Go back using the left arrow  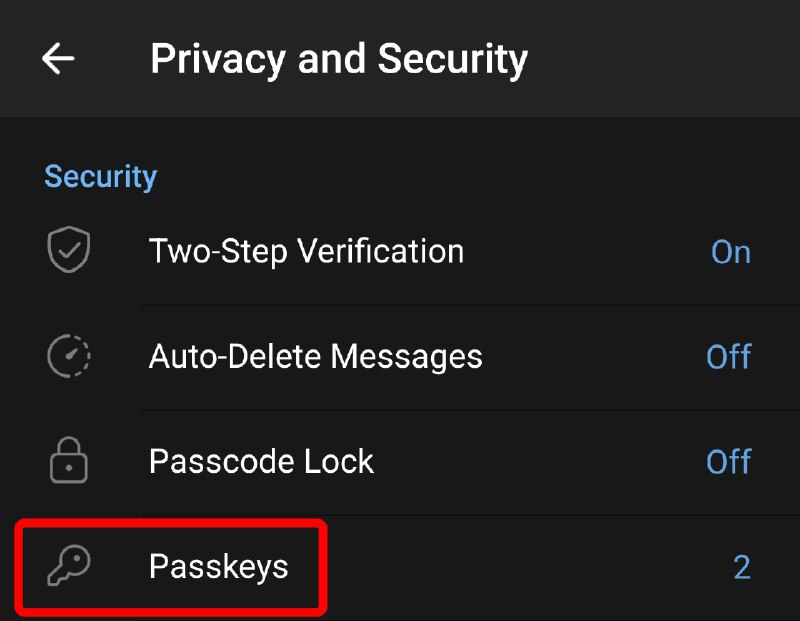tap(58, 59)
